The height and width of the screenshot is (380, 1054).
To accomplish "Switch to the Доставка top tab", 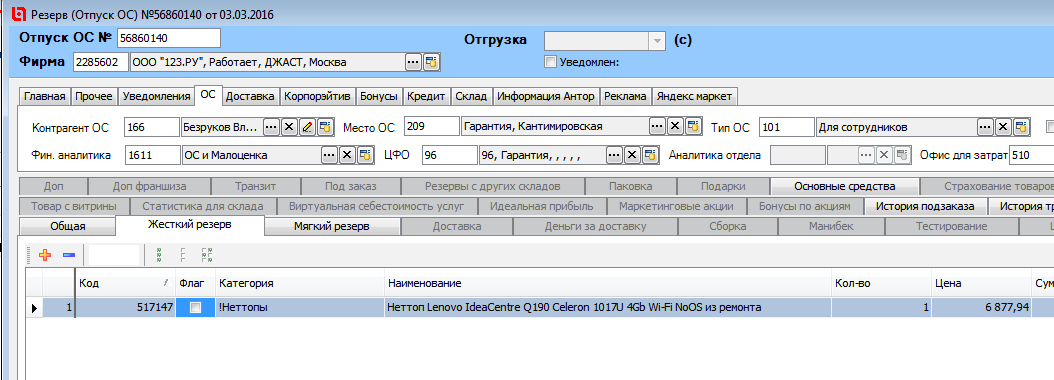I will point(250,96).
